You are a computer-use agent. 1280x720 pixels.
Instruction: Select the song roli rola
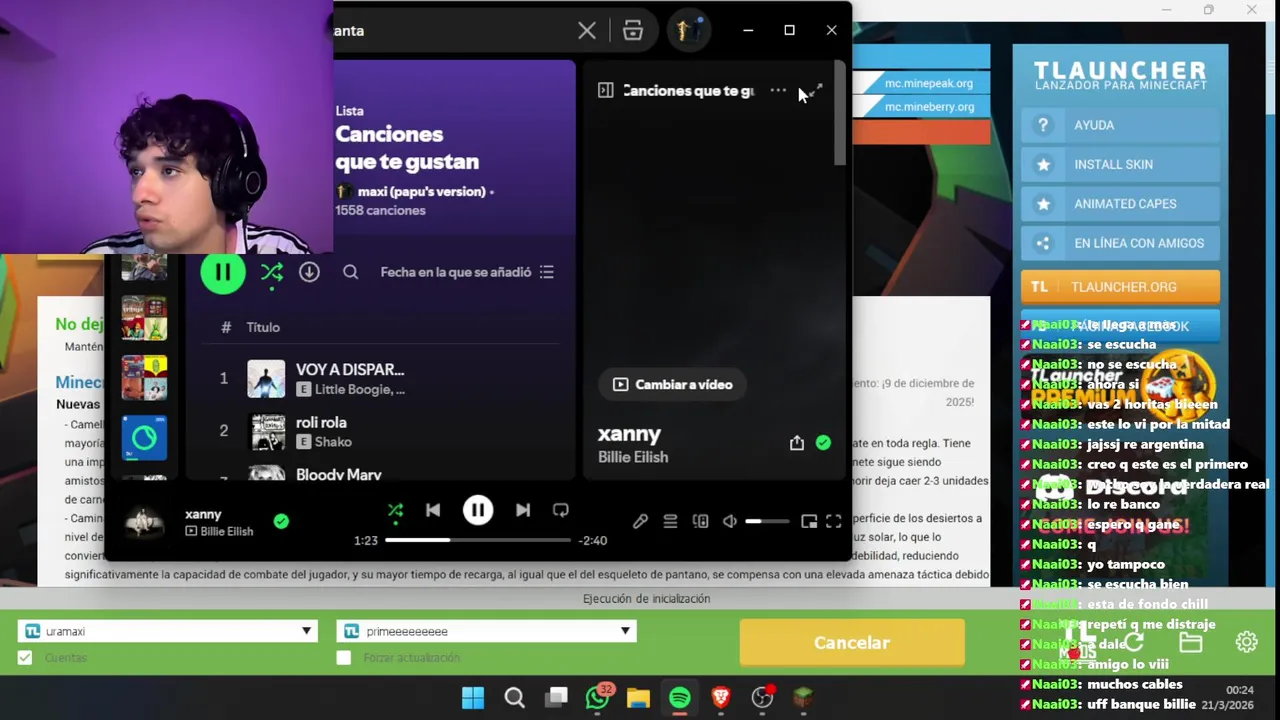click(x=321, y=423)
